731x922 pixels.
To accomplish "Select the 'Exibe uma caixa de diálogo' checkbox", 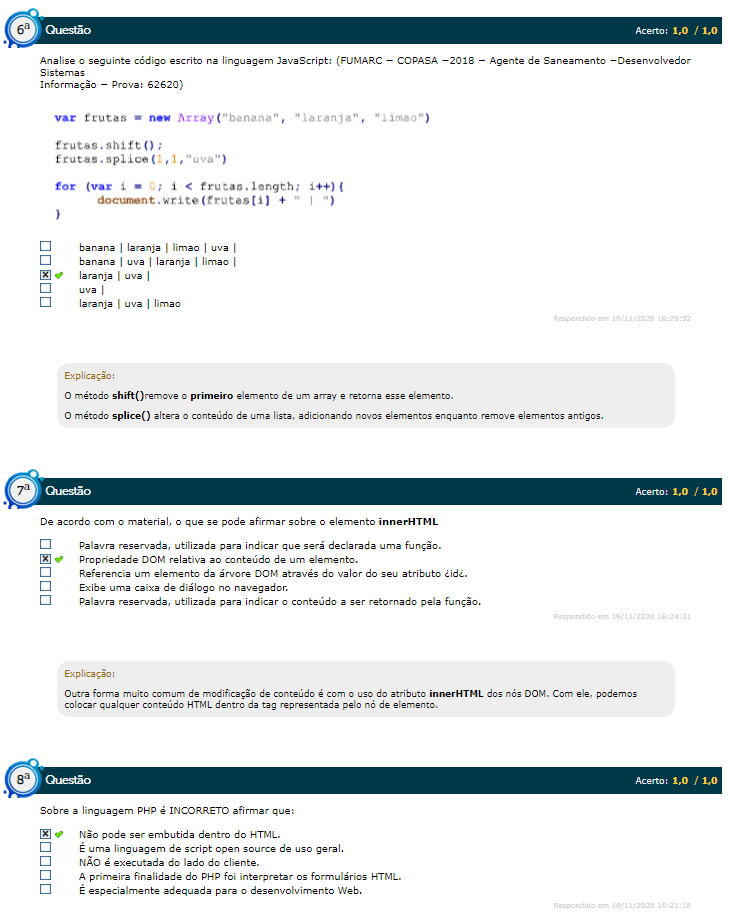I will click(45, 587).
